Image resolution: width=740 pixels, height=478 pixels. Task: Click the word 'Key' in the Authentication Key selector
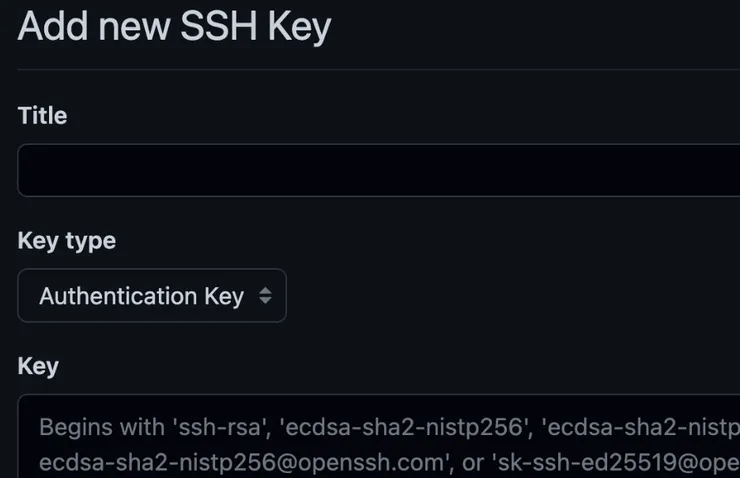click(224, 296)
